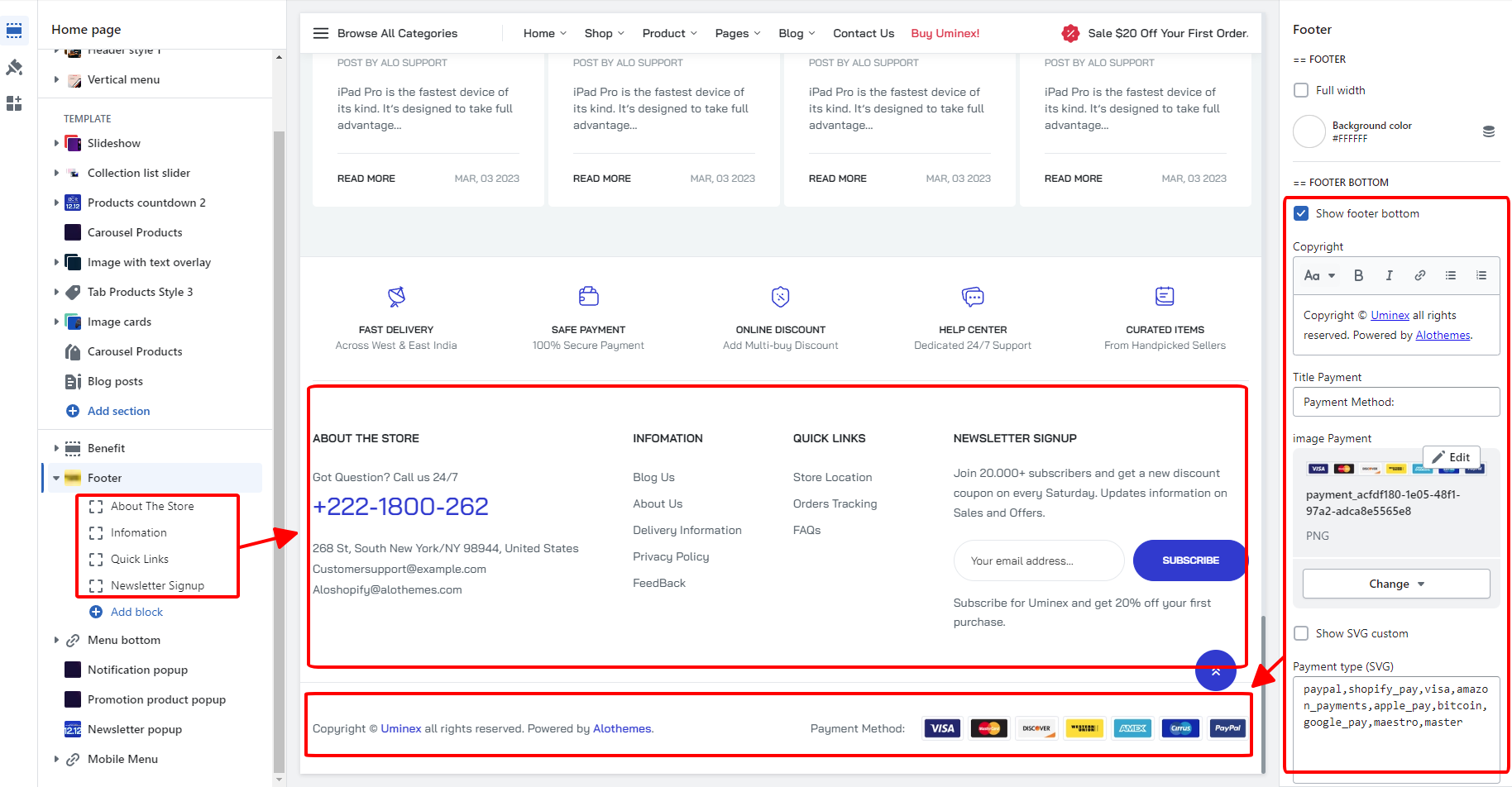Collapse the Footer section in sidebar
The image size is (1512, 787).
click(56, 478)
